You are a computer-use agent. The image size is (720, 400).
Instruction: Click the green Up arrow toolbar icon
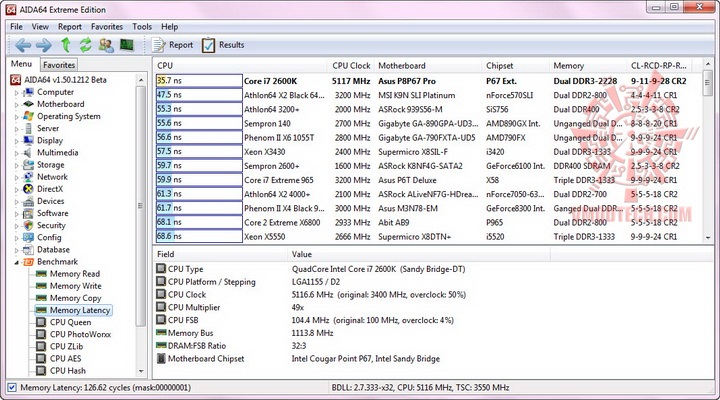(x=66, y=45)
